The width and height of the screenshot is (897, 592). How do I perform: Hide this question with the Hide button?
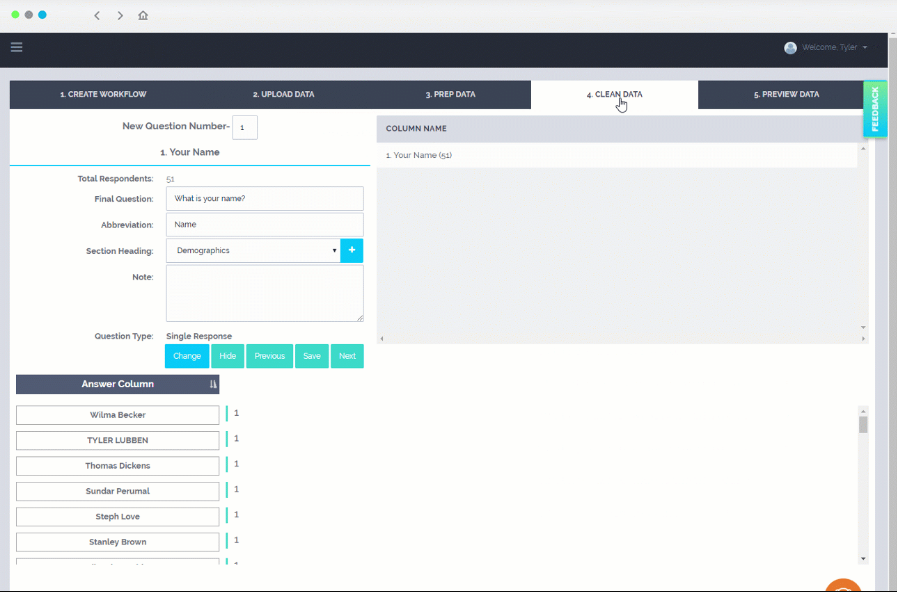click(x=228, y=356)
